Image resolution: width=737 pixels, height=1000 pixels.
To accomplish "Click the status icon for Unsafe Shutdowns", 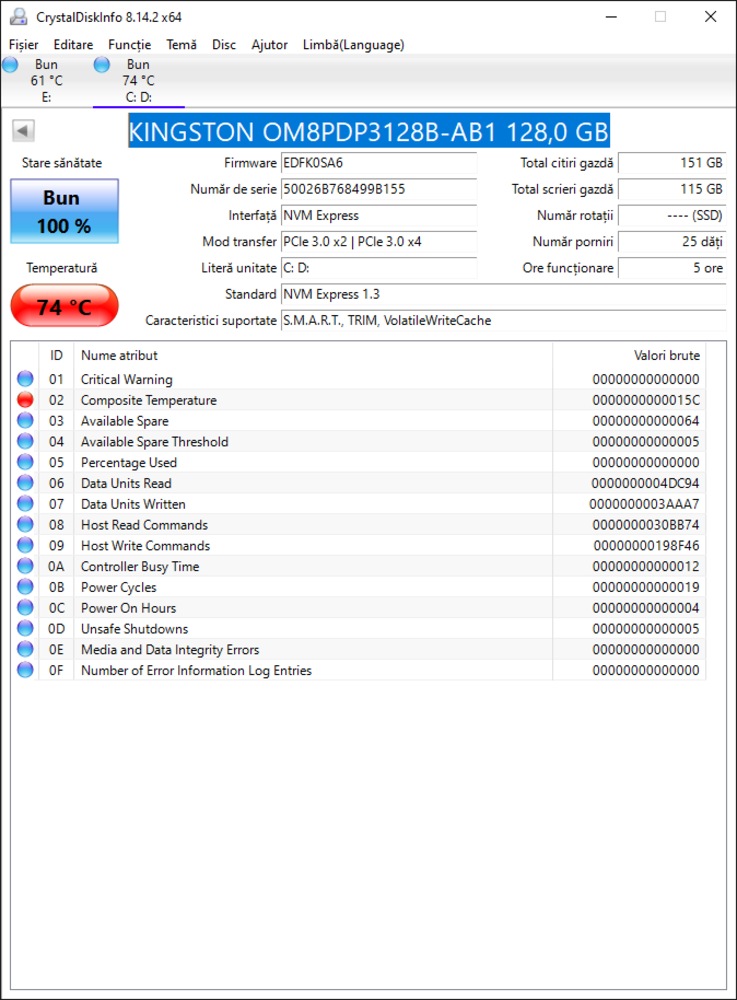I will 26,628.
